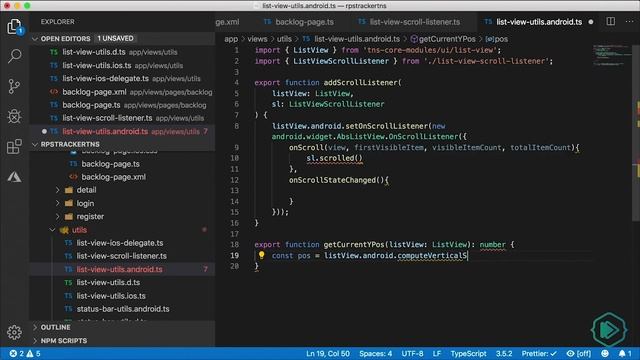This screenshot has height=360, width=640.
Task: Click the Prettier status item
Action: click(x=539, y=353)
